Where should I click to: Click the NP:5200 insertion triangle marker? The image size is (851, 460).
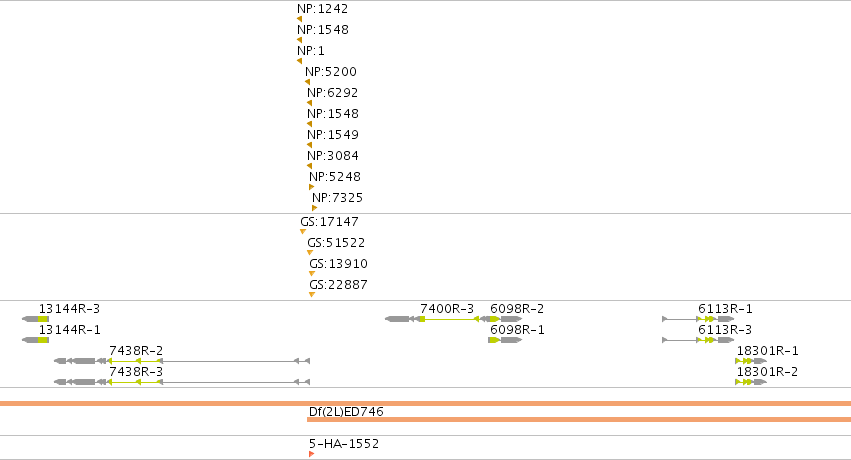point(307,82)
